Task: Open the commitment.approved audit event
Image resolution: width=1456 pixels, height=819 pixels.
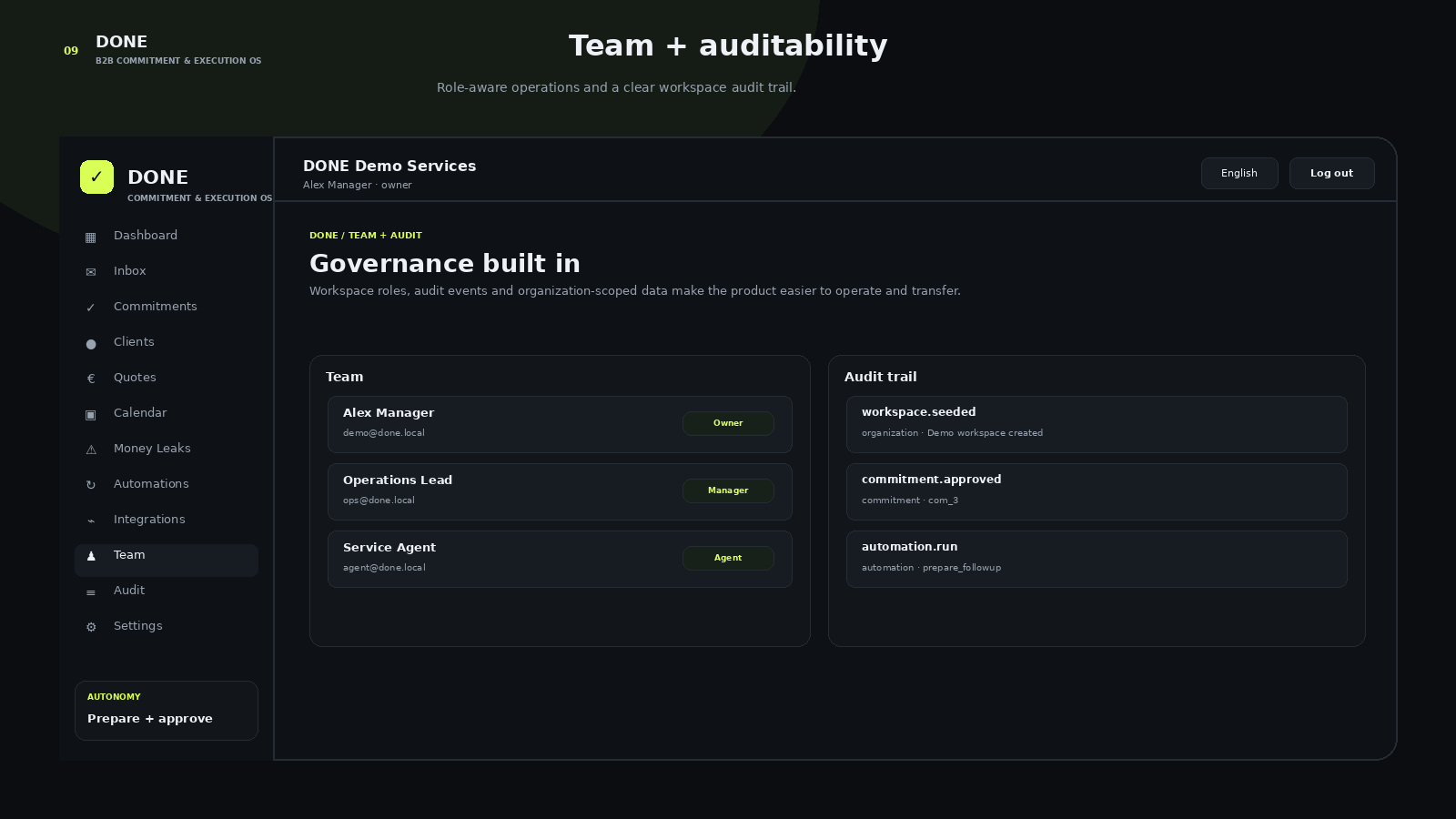Action: click(1097, 491)
